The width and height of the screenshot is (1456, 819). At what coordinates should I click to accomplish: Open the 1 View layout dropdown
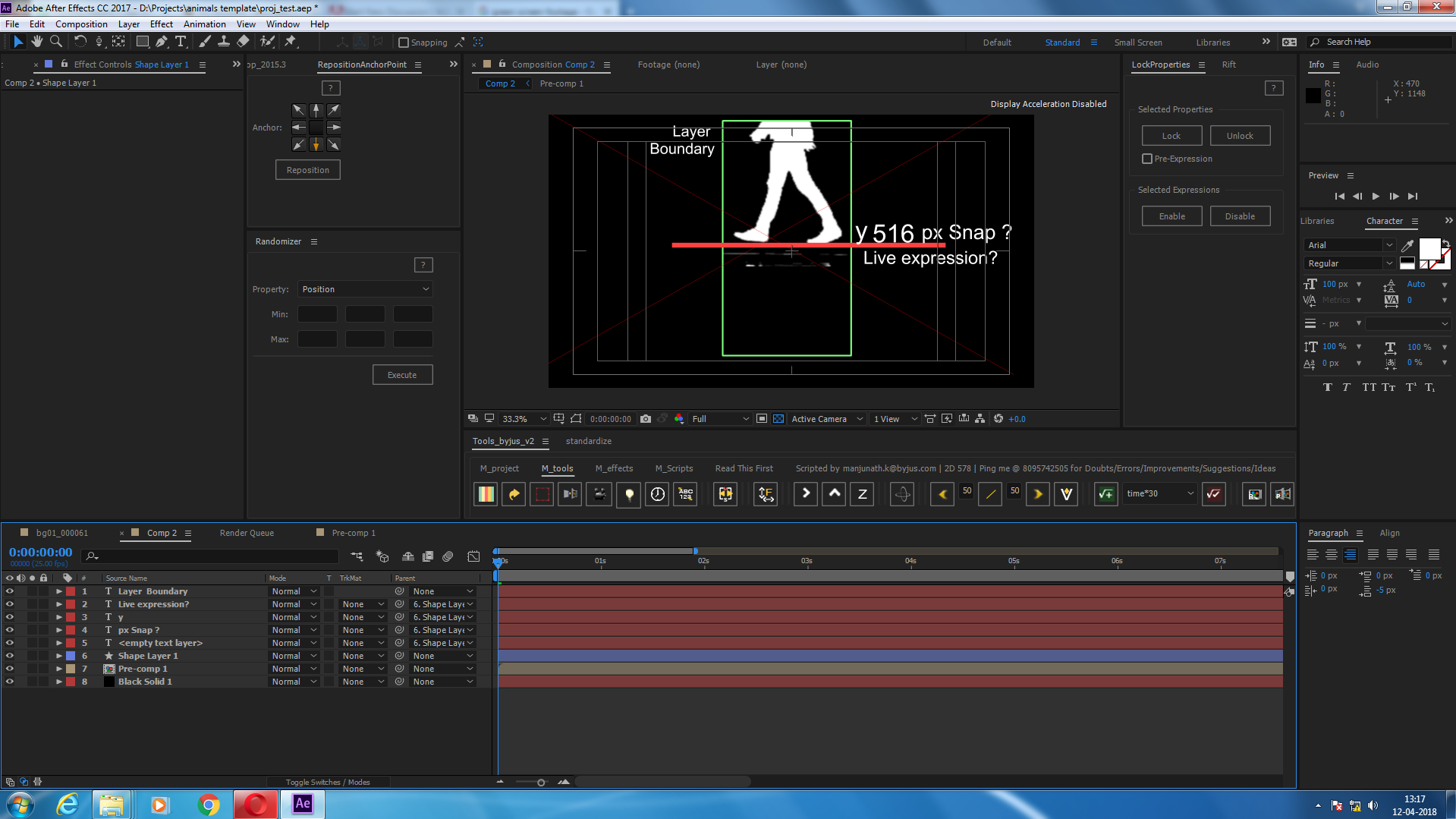click(895, 419)
